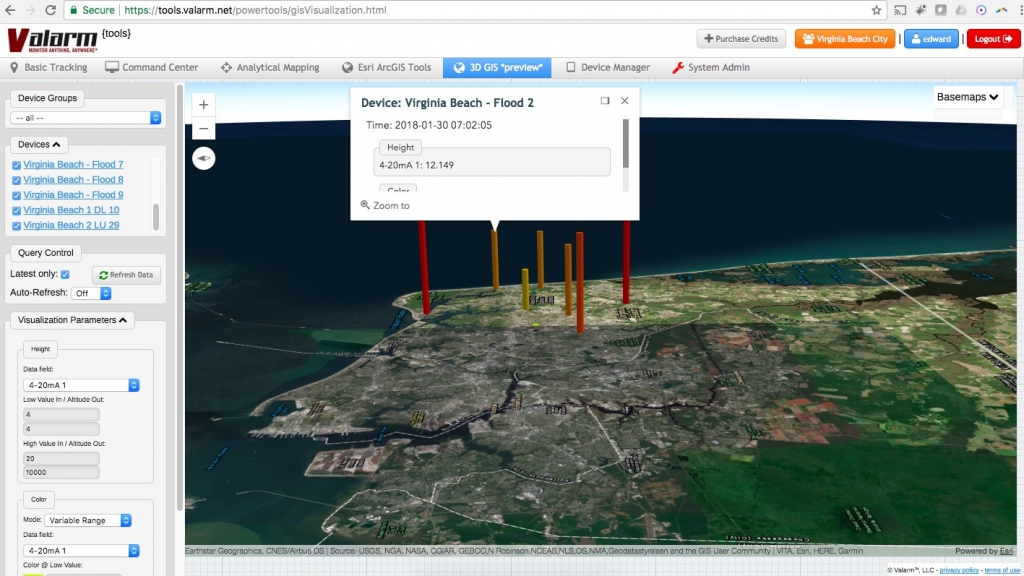Toggle checkbox for Virginia Beach 1 DL 10
The width and height of the screenshot is (1024, 576).
point(16,210)
